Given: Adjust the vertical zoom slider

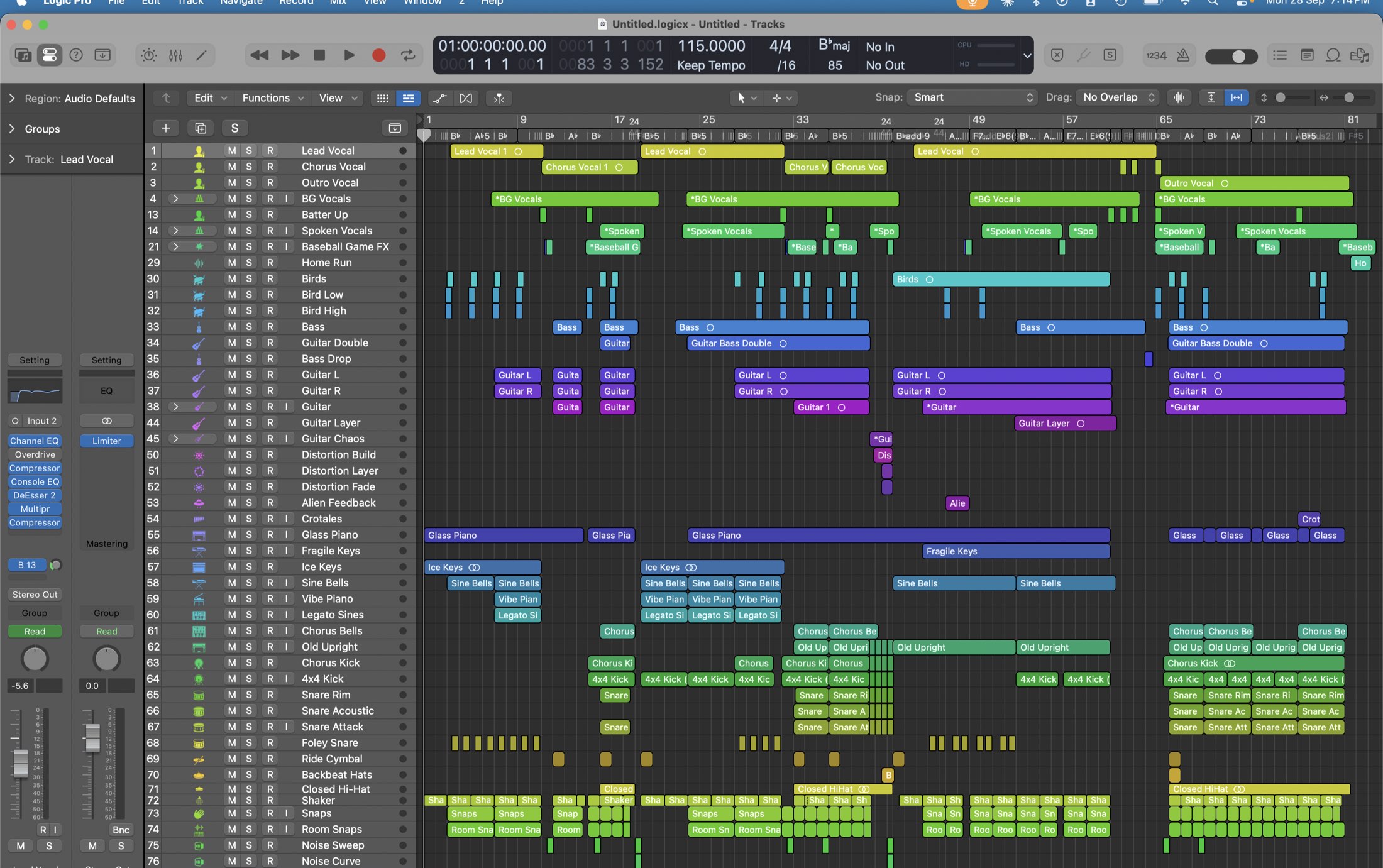Looking at the screenshot, I should click(1280, 97).
